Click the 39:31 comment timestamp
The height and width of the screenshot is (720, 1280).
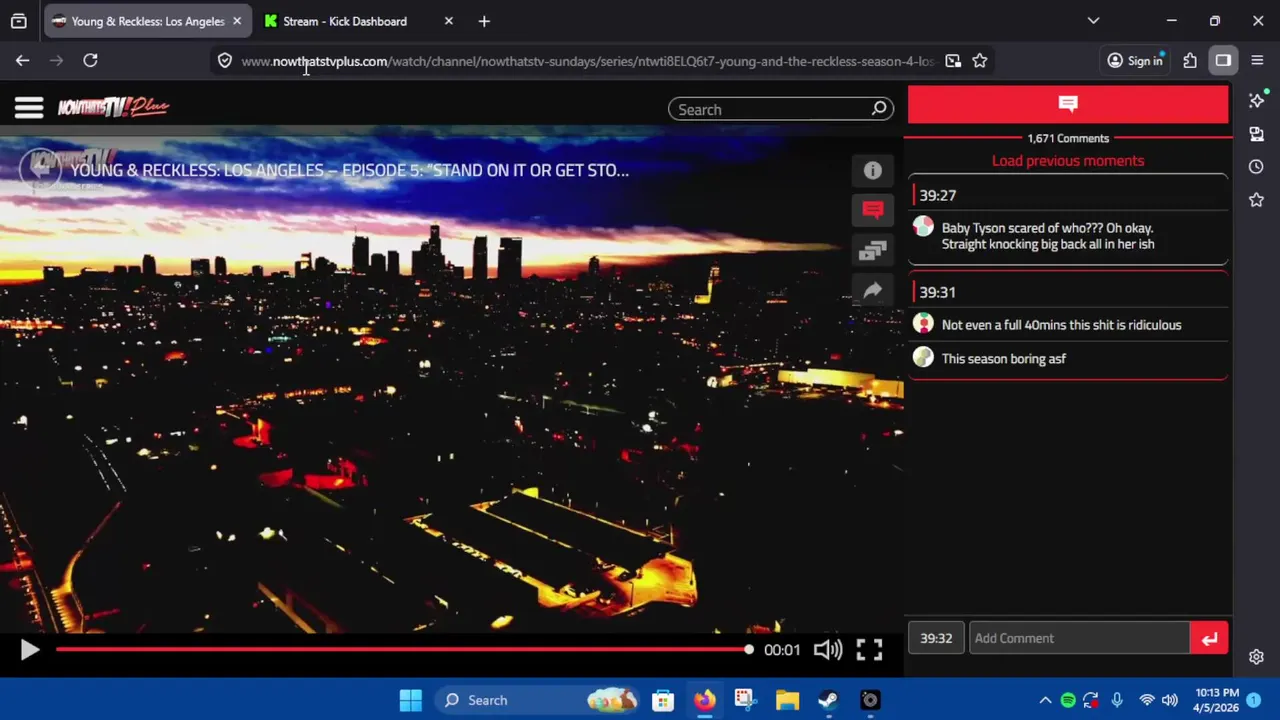(937, 292)
